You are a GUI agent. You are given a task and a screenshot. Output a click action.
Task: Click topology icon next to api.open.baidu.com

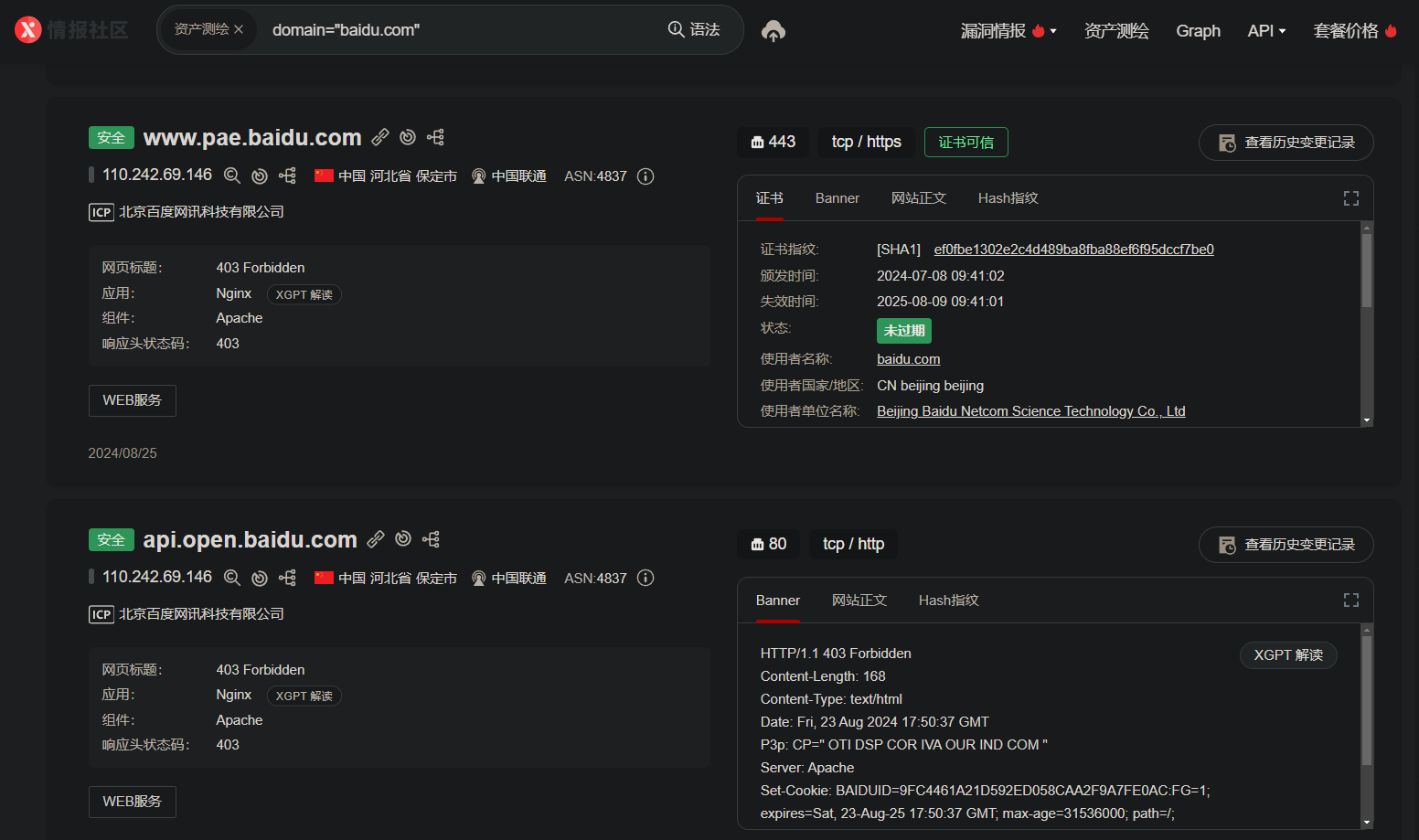431,539
